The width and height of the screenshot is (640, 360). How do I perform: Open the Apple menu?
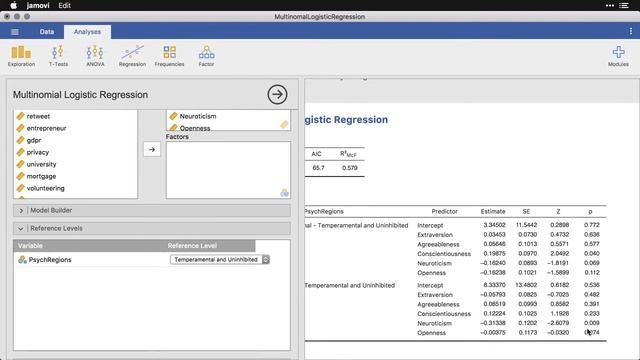[13, 5]
